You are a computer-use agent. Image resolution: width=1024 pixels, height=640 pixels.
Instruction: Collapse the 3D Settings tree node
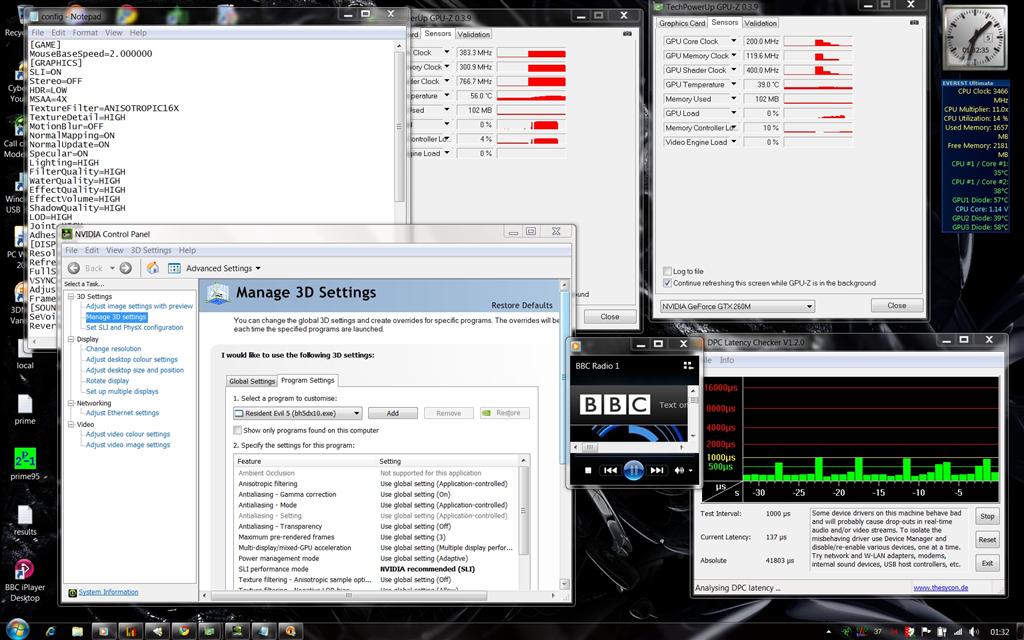tap(71, 296)
